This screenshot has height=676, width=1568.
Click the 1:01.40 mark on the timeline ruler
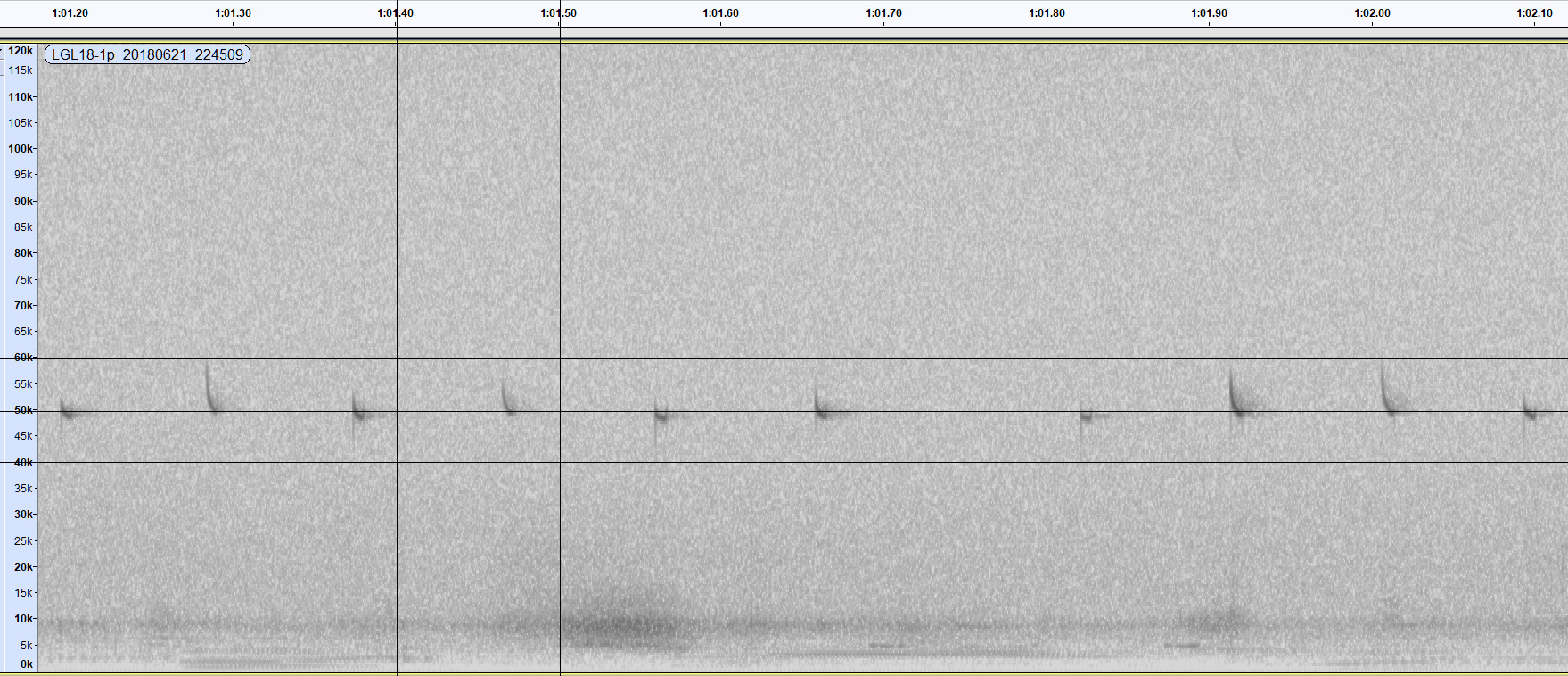(395, 13)
